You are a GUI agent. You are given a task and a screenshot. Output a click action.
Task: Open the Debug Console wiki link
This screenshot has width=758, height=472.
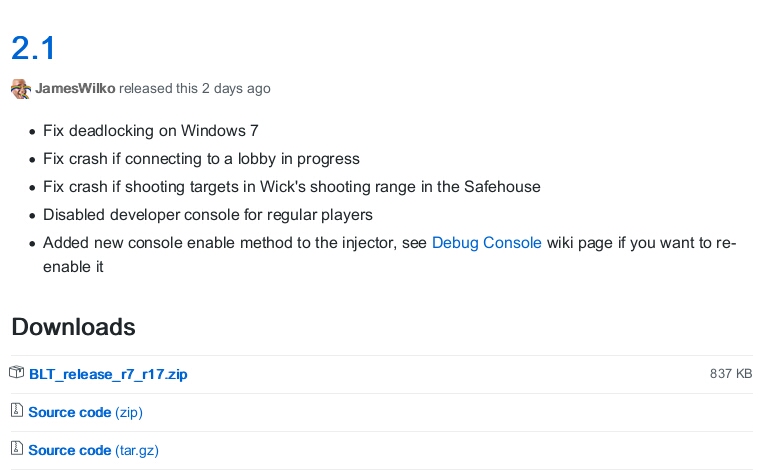click(487, 243)
